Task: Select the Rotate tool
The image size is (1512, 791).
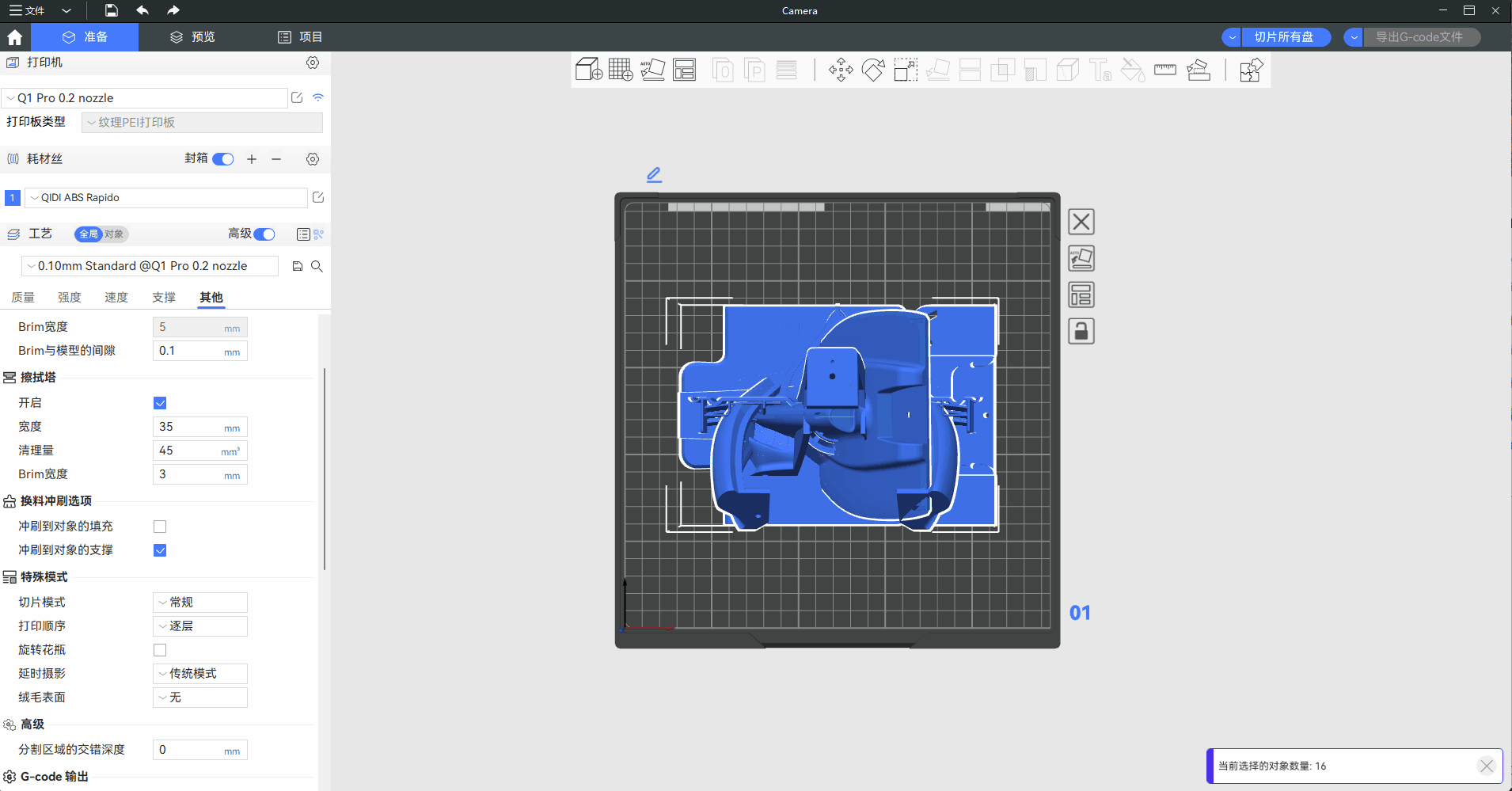Action: pyautogui.click(x=873, y=70)
